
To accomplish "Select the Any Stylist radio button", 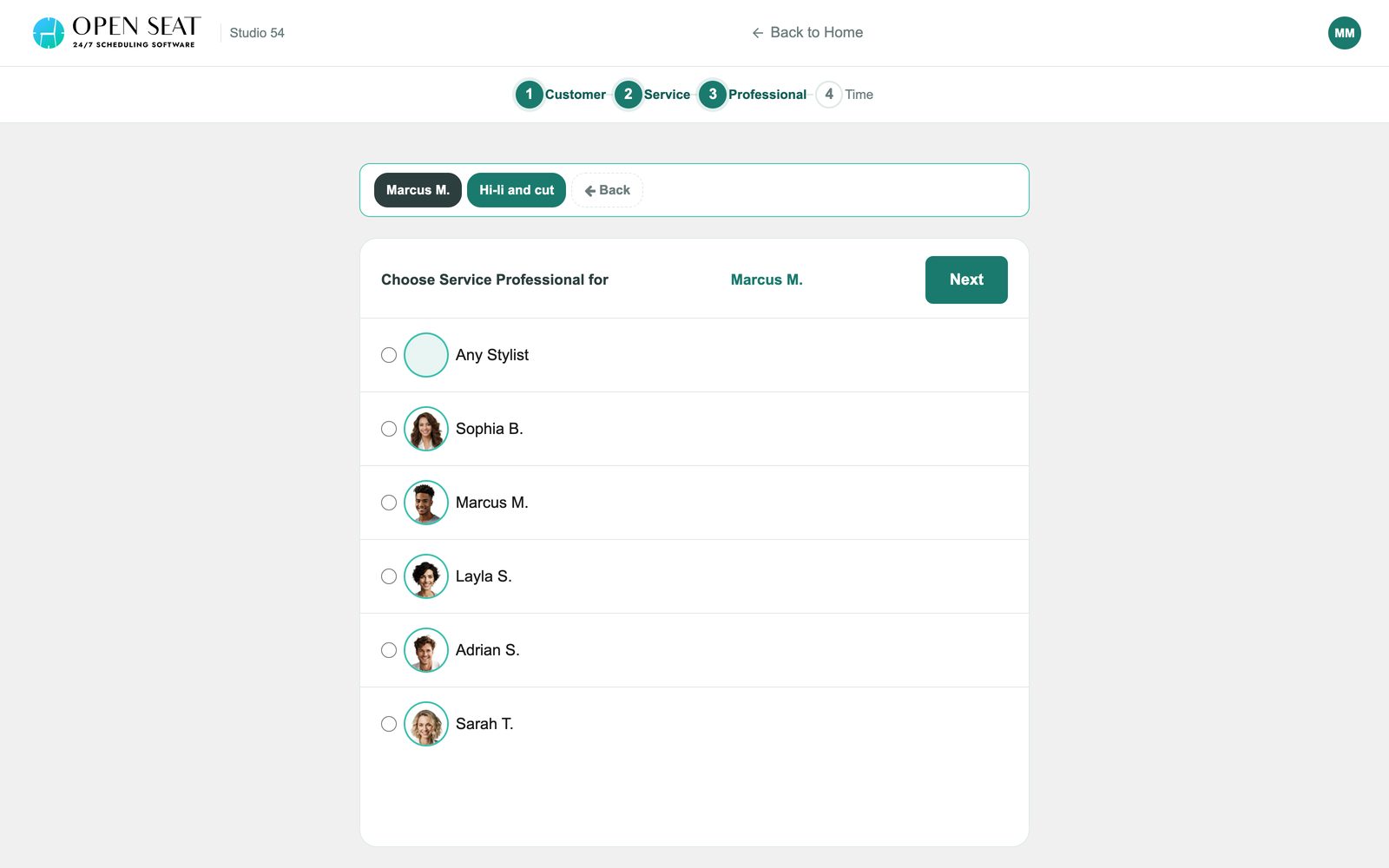I will coord(389,355).
